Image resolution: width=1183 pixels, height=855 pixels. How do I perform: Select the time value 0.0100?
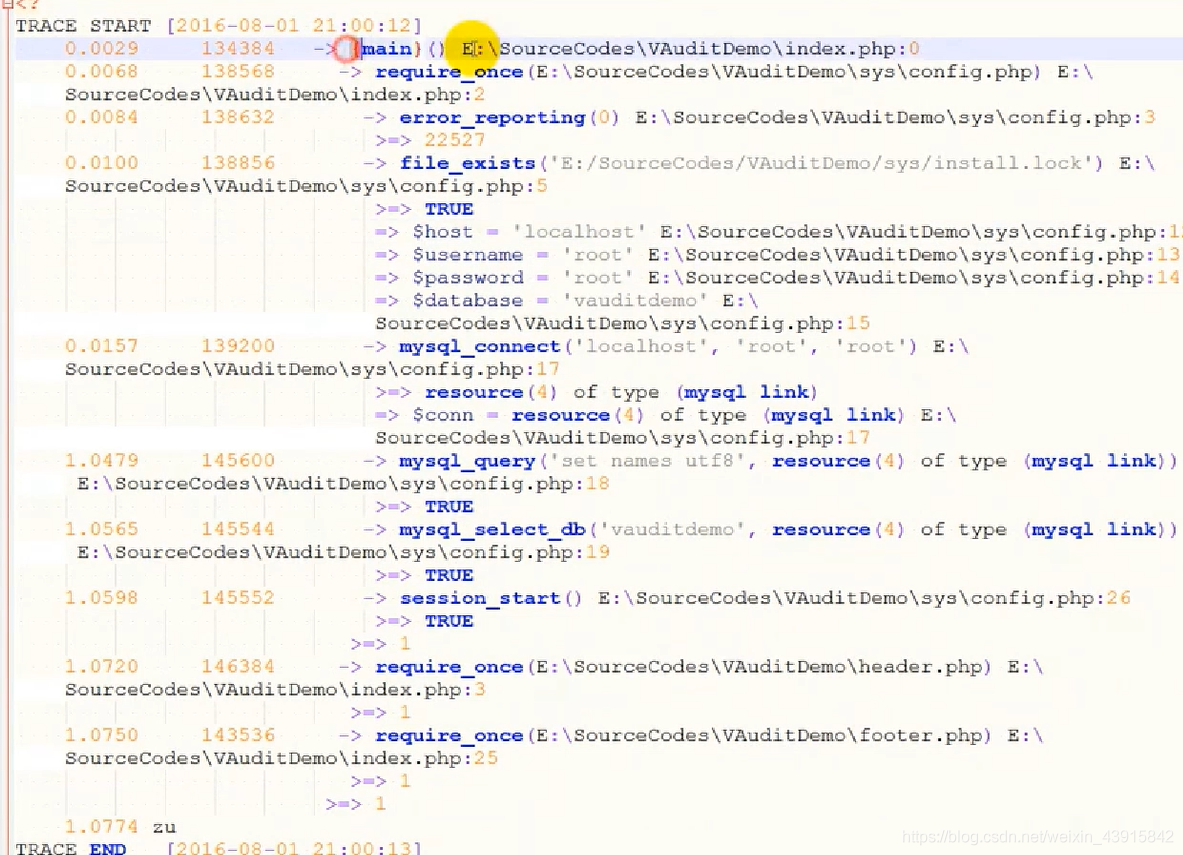[x=102, y=163]
